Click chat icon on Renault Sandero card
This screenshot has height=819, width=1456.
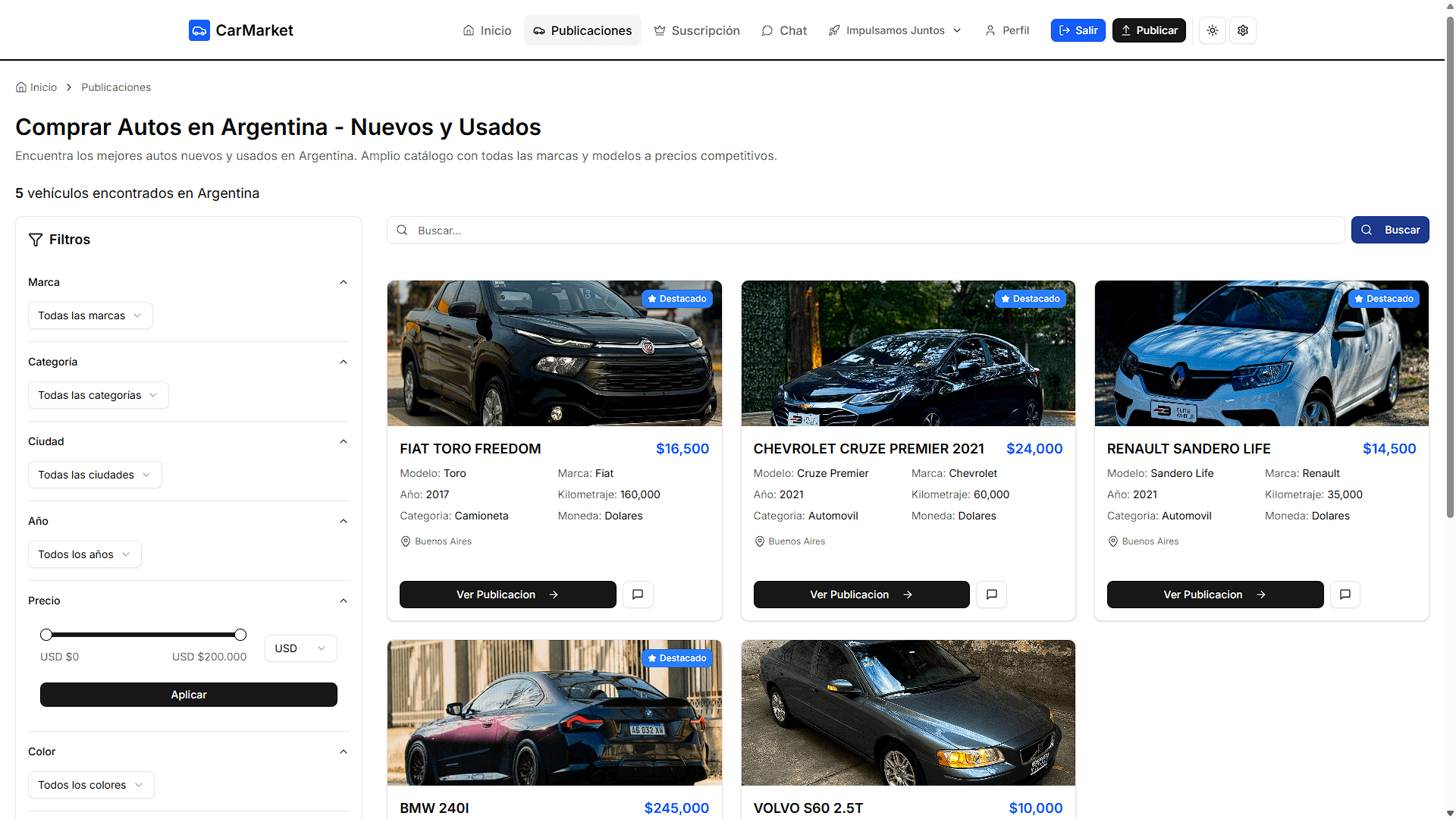pyautogui.click(x=1345, y=595)
